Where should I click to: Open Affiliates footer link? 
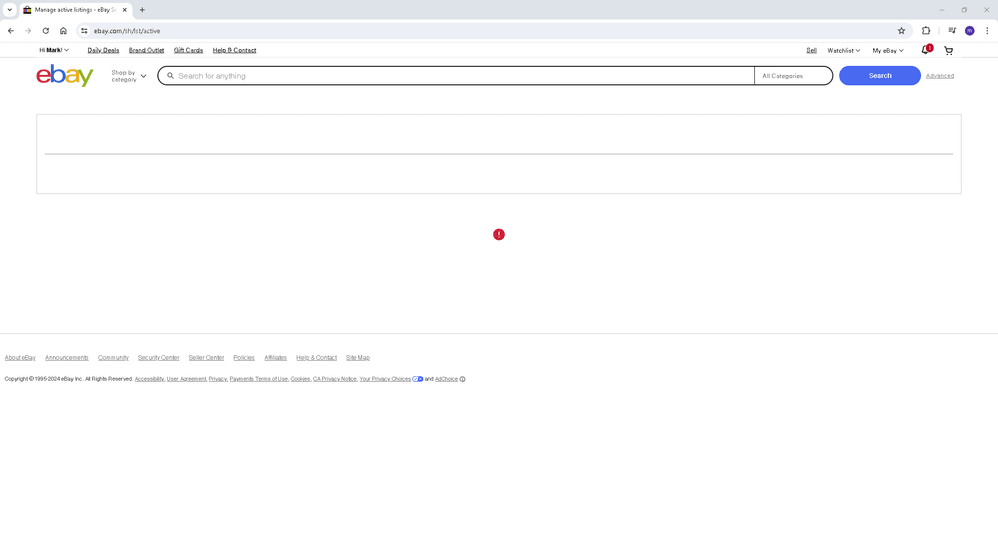(x=276, y=358)
